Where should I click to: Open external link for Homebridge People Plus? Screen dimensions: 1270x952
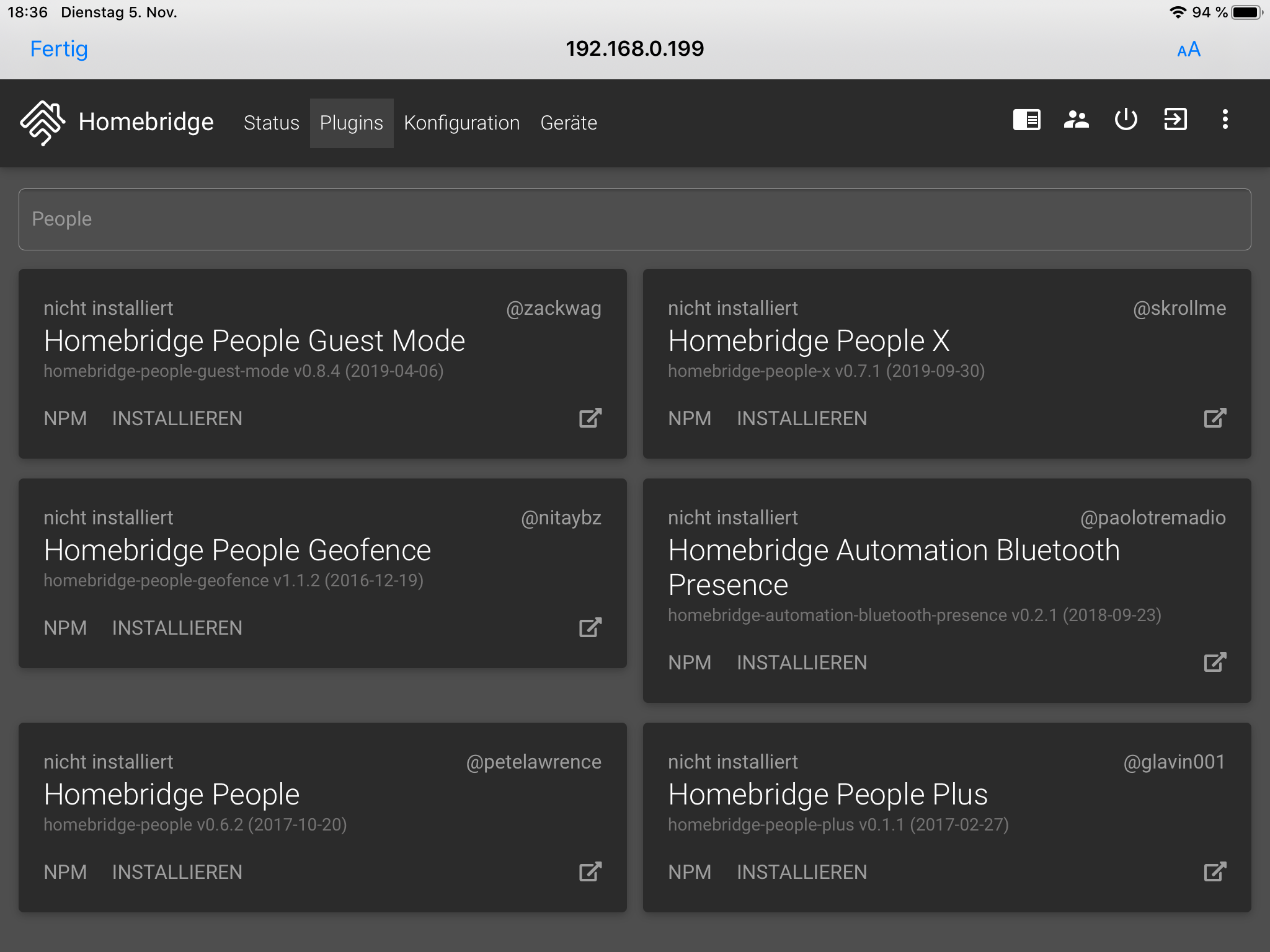[1214, 872]
